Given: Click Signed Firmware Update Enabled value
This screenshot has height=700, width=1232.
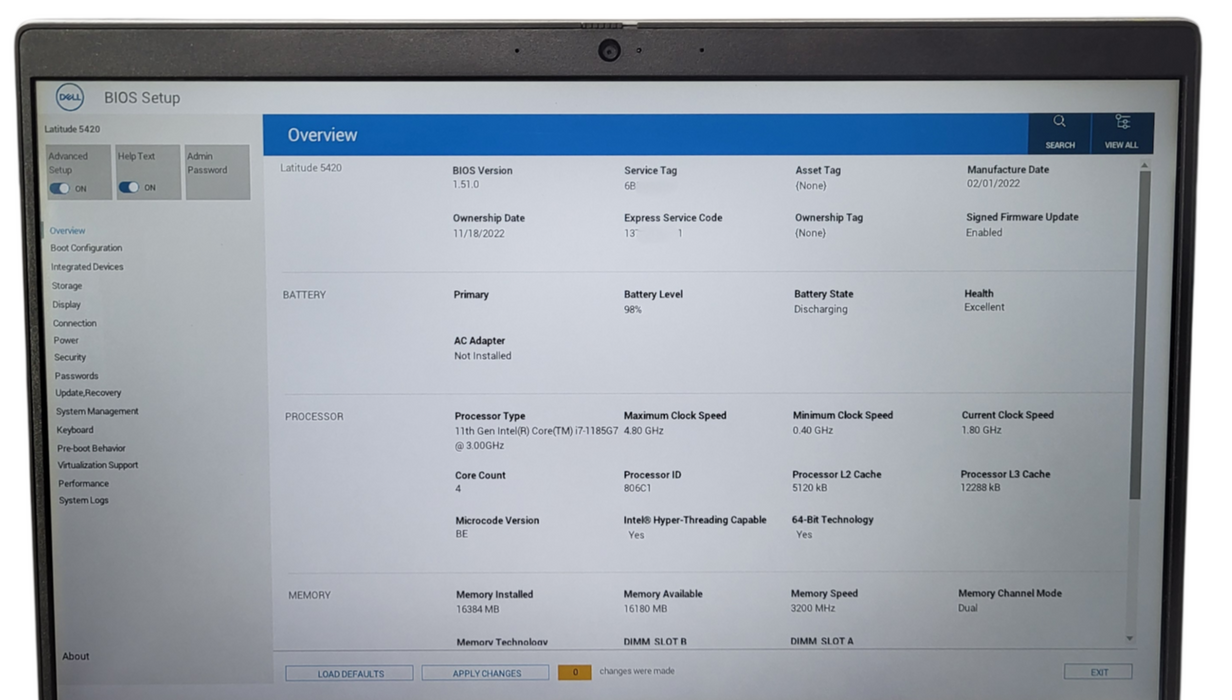Looking at the screenshot, I should 984,233.
